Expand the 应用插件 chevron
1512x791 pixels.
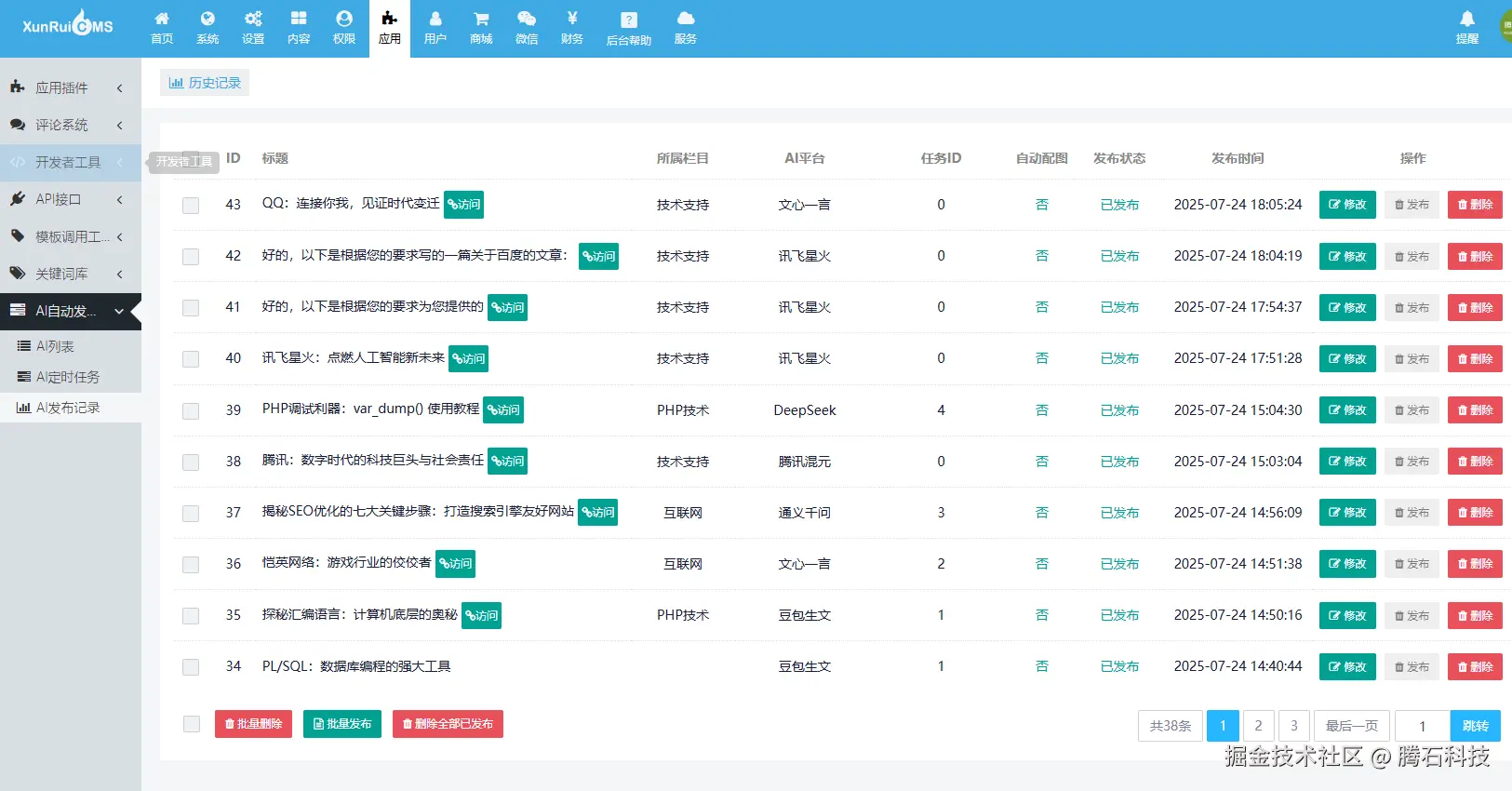click(x=120, y=87)
